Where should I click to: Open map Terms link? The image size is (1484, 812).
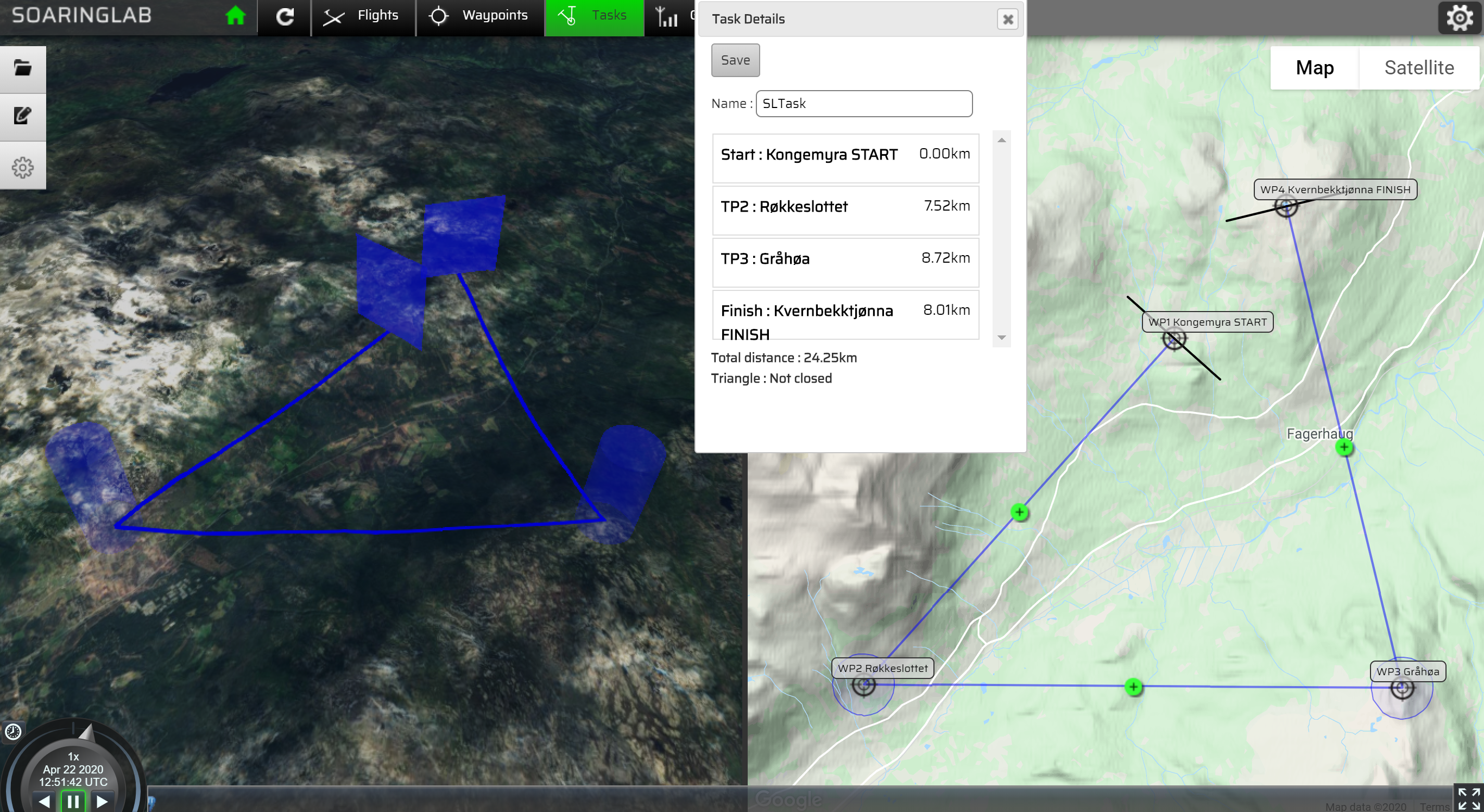coord(1435,806)
